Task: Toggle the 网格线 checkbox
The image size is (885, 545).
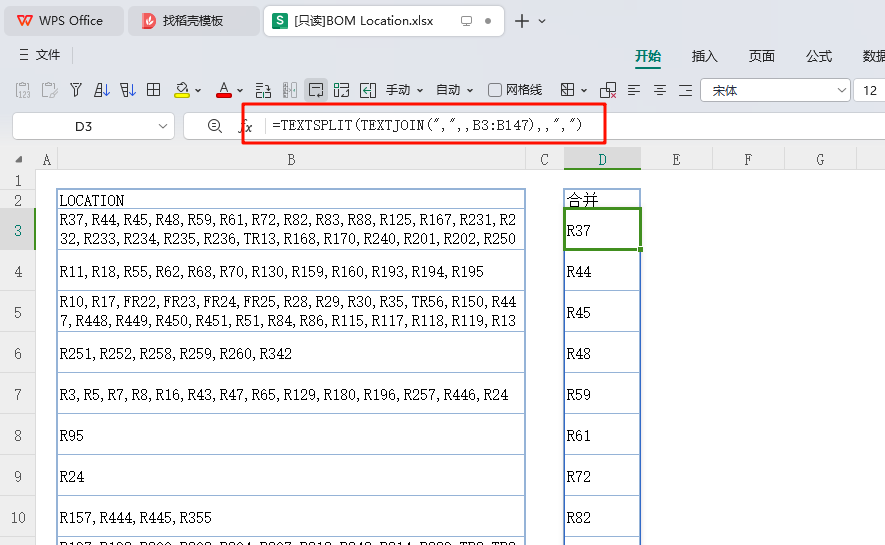Action: (x=494, y=90)
